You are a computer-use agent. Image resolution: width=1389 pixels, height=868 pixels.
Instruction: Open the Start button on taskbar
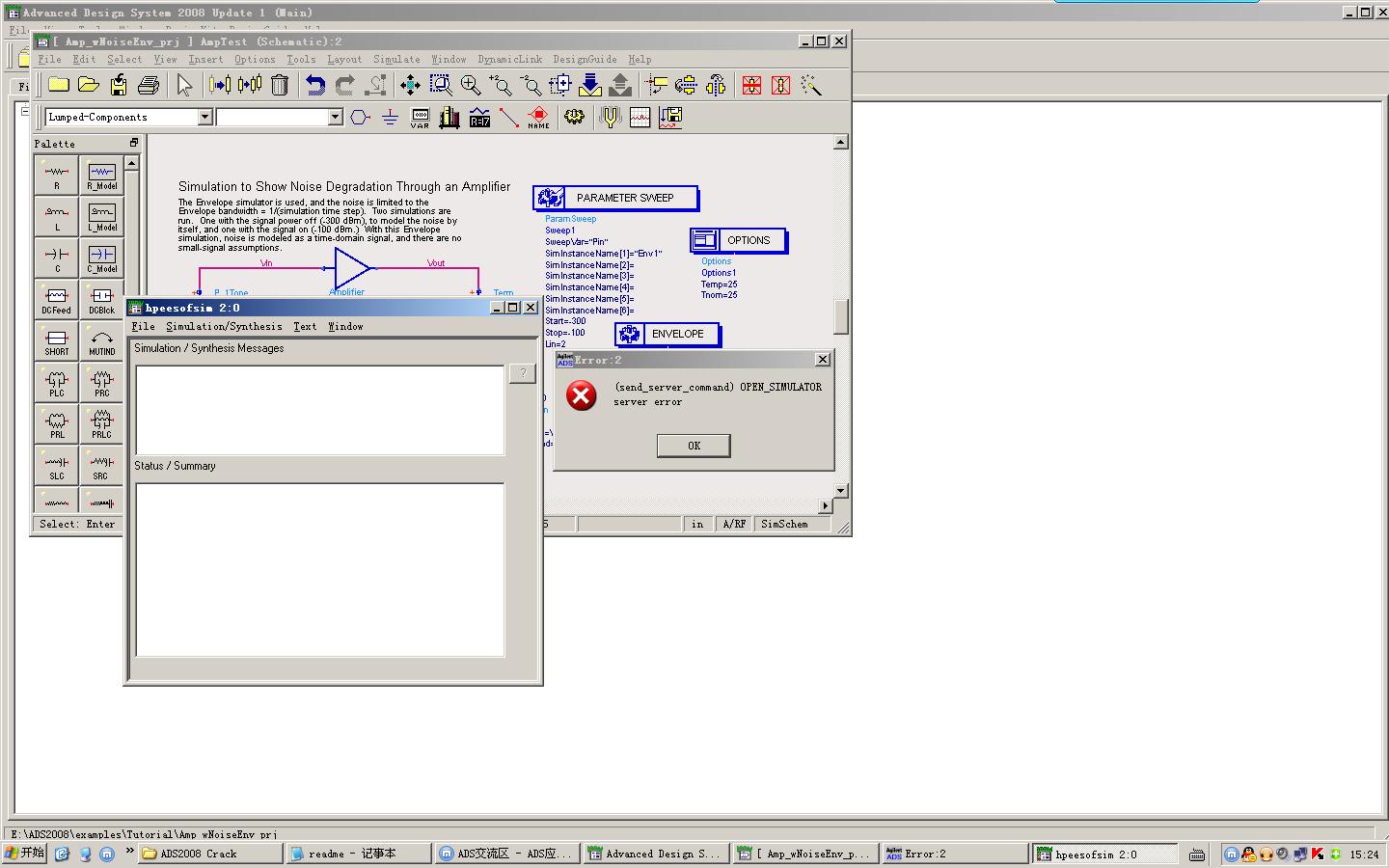coord(24,854)
